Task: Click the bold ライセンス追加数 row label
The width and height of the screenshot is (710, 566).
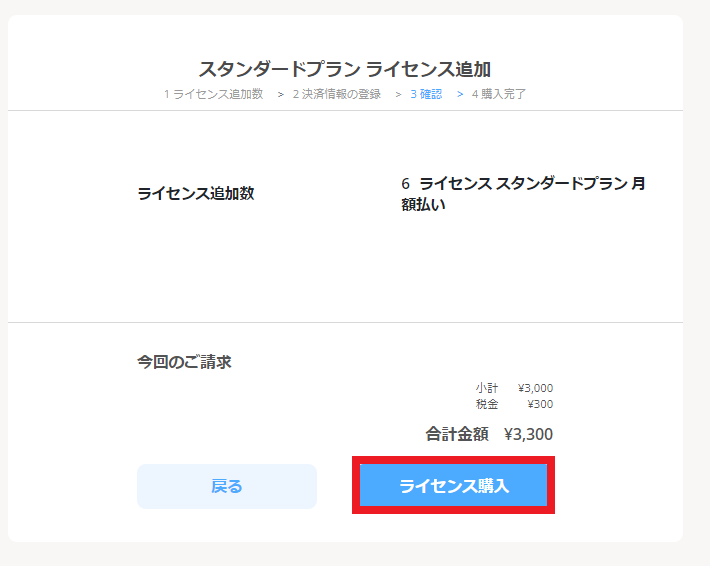Action: click(x=196, y=193)
